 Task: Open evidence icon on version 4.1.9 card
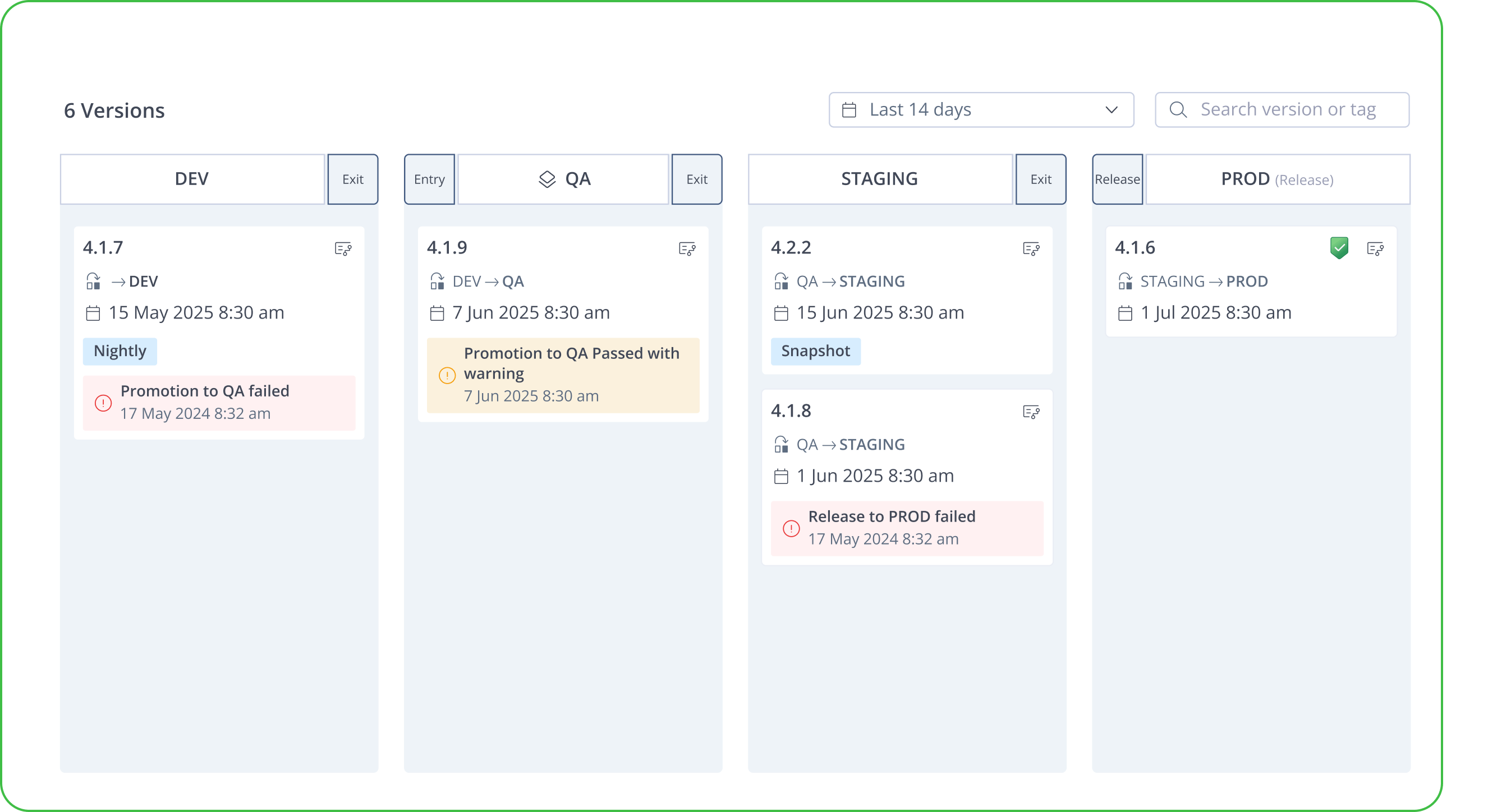point(687,249)
